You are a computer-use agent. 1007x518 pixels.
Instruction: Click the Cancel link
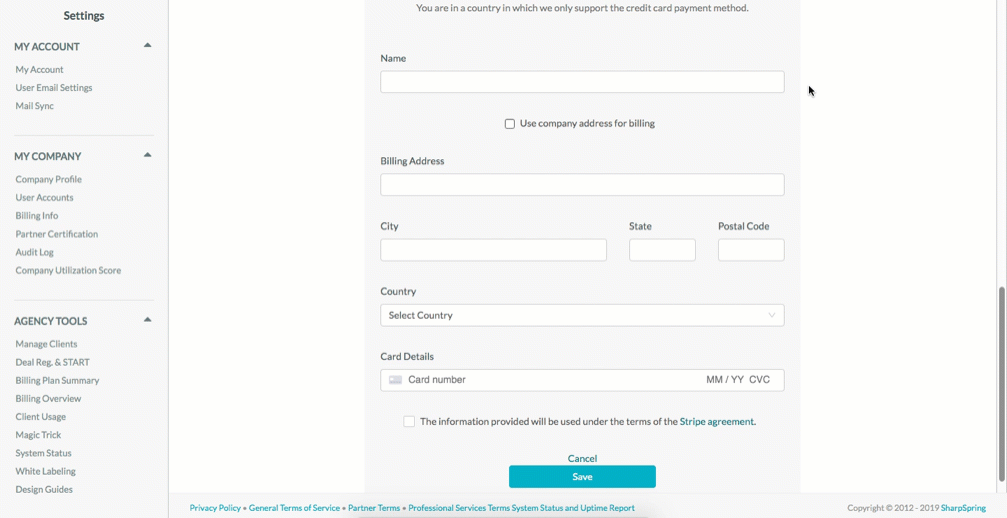pyautogui.click(x=582, y=458)
